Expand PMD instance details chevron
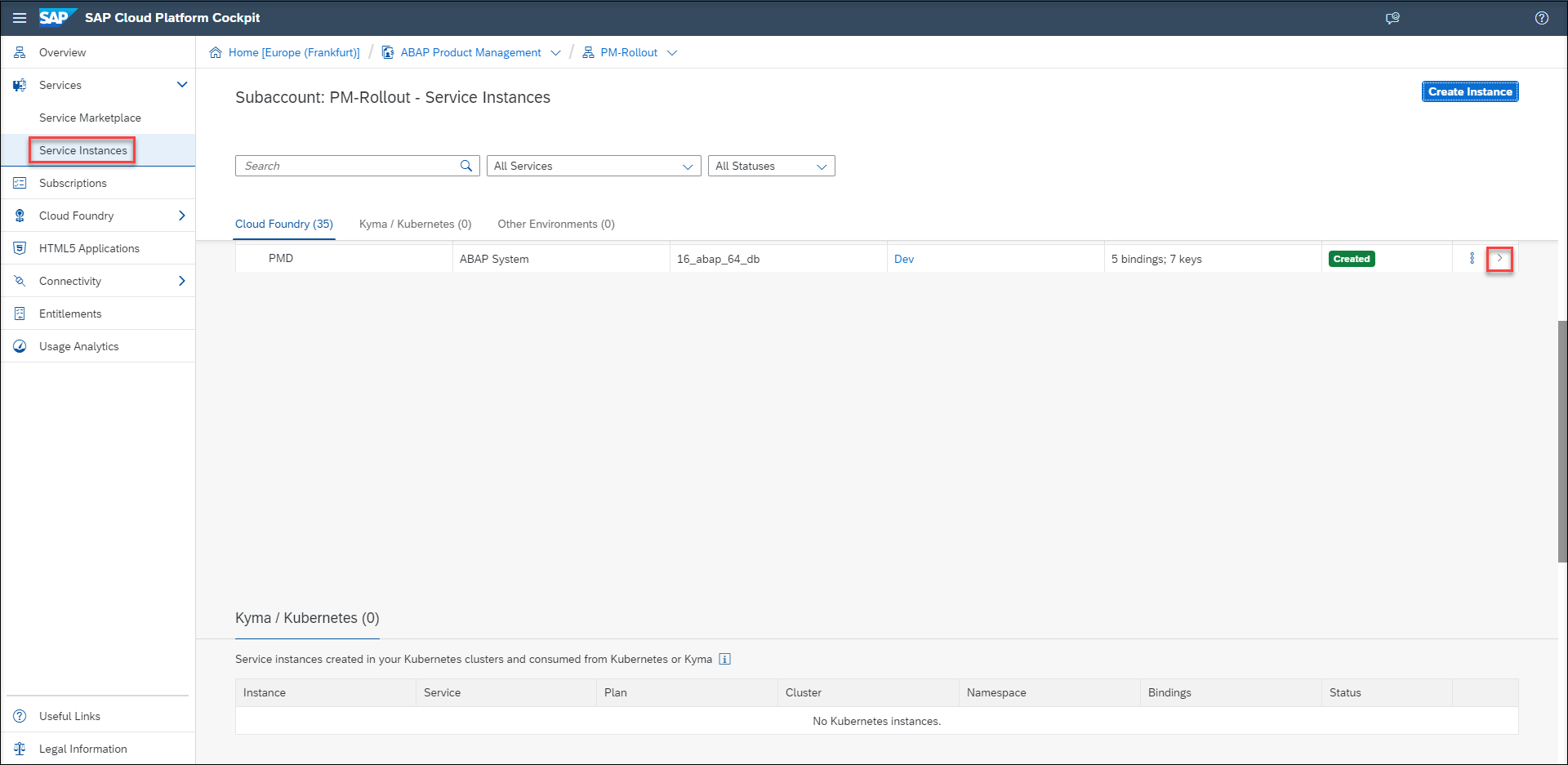Viewport: 1568px width, 765px height. pos(1499,259)
